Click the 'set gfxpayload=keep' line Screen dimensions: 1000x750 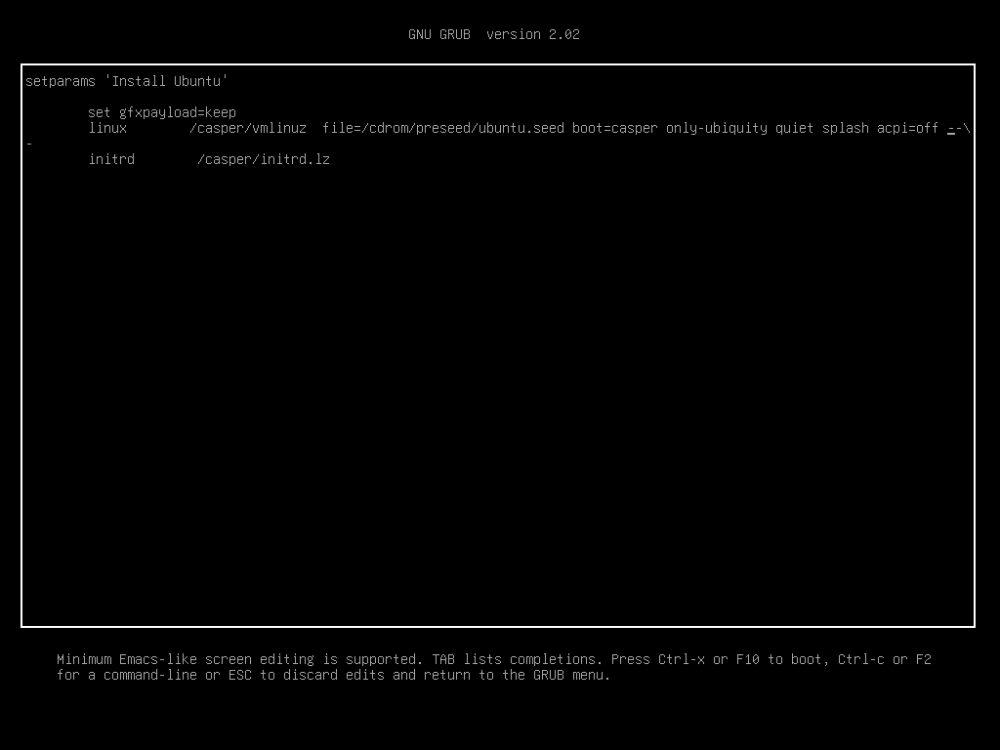162,113
